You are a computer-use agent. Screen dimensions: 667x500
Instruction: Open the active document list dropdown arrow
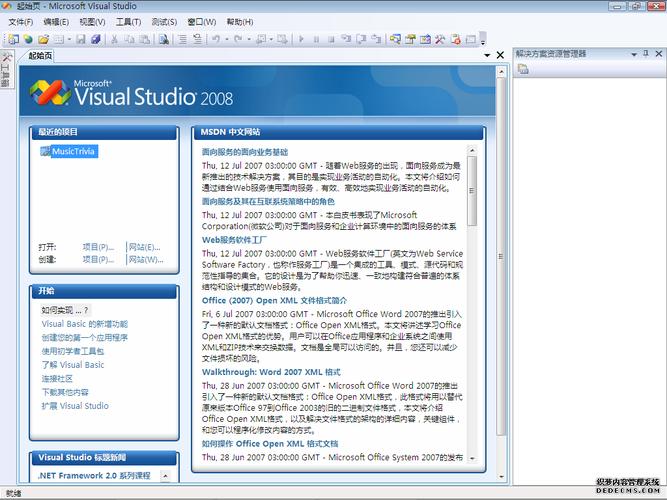(487, 55)
